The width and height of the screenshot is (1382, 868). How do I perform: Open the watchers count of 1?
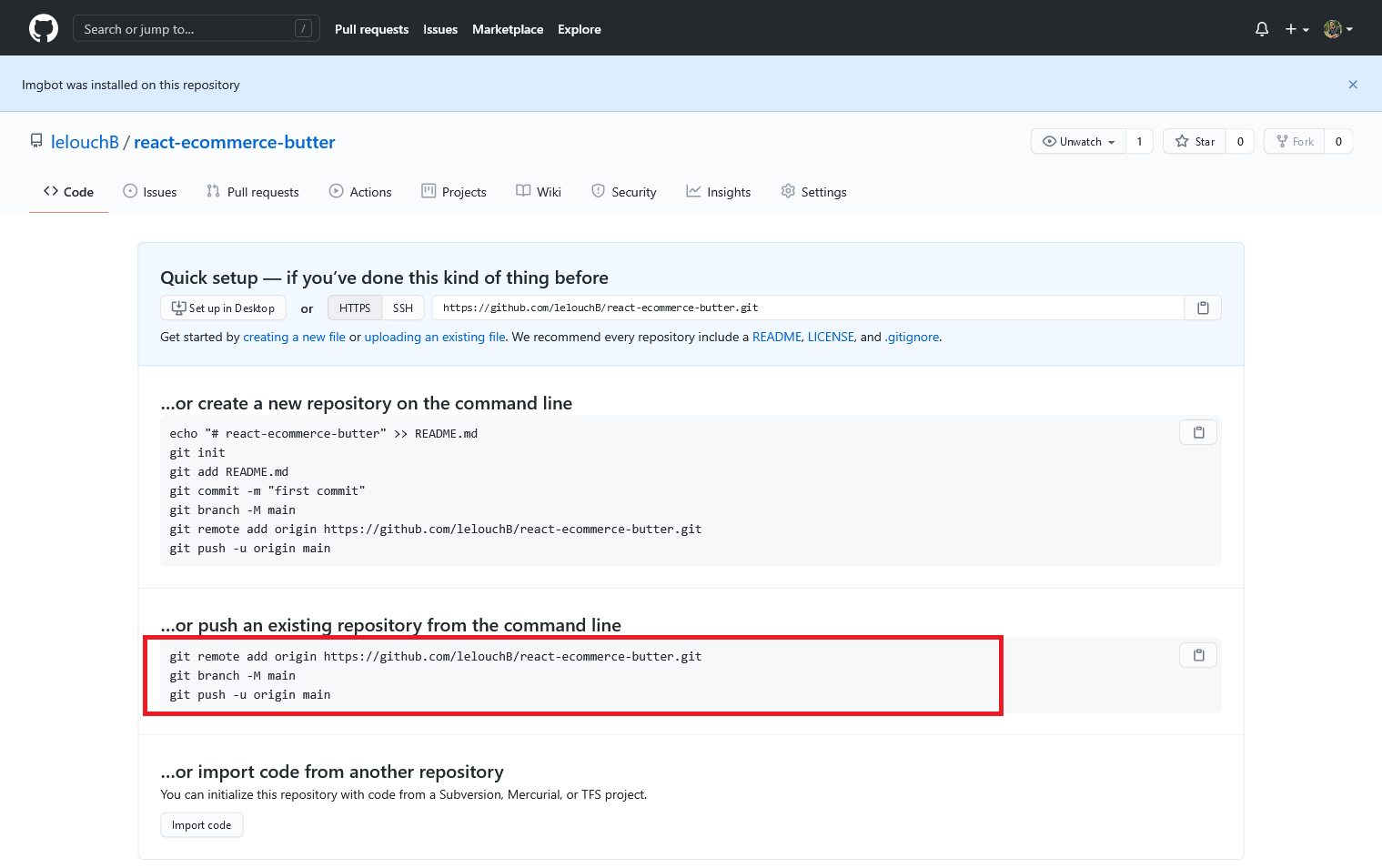pos(1139,141)
